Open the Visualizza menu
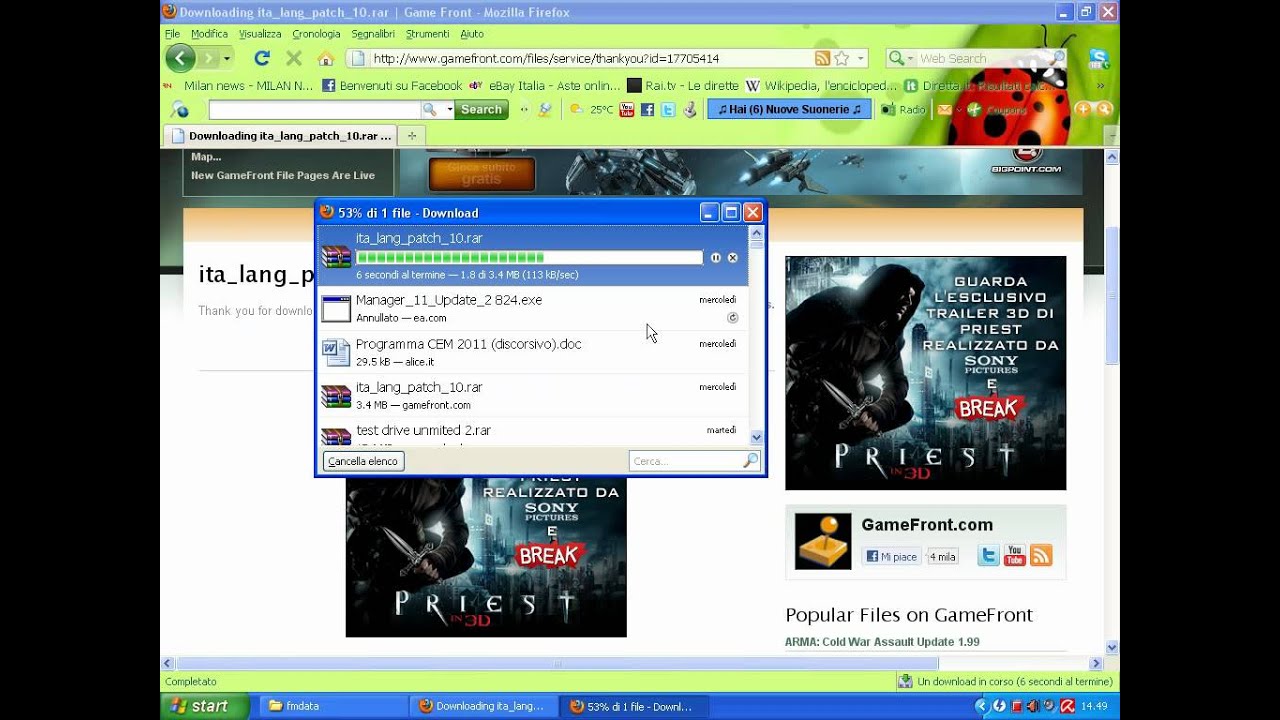The image size is (1280, 720). (x=260, y=34)
